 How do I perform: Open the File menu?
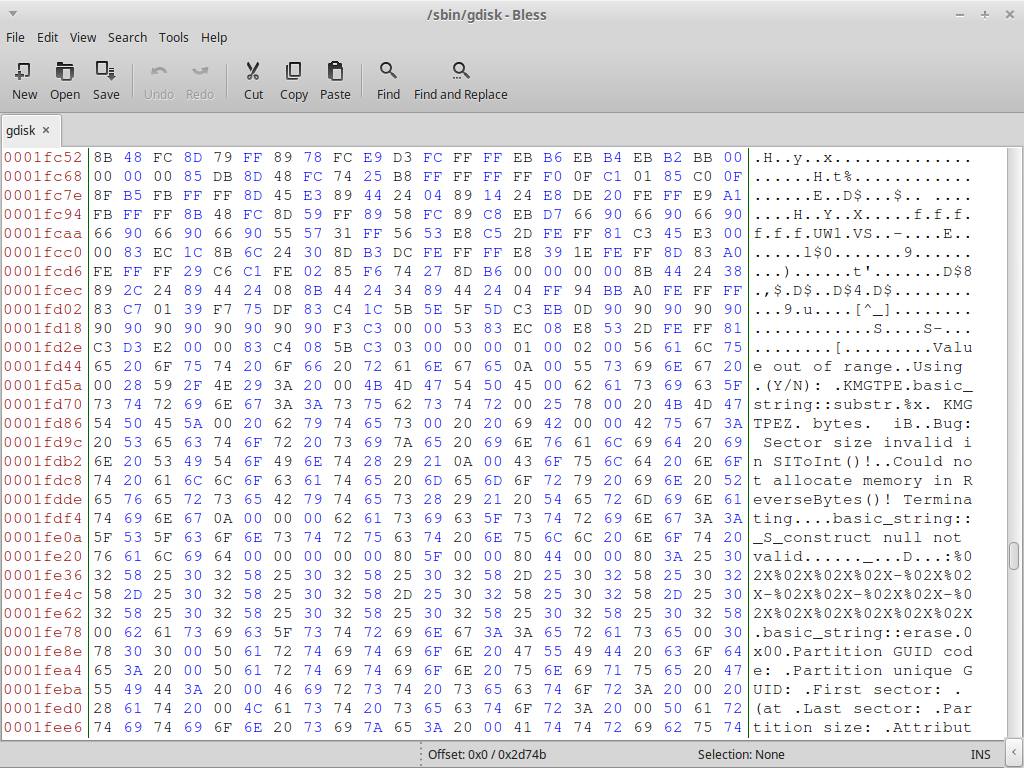click(x=15, y=37)
